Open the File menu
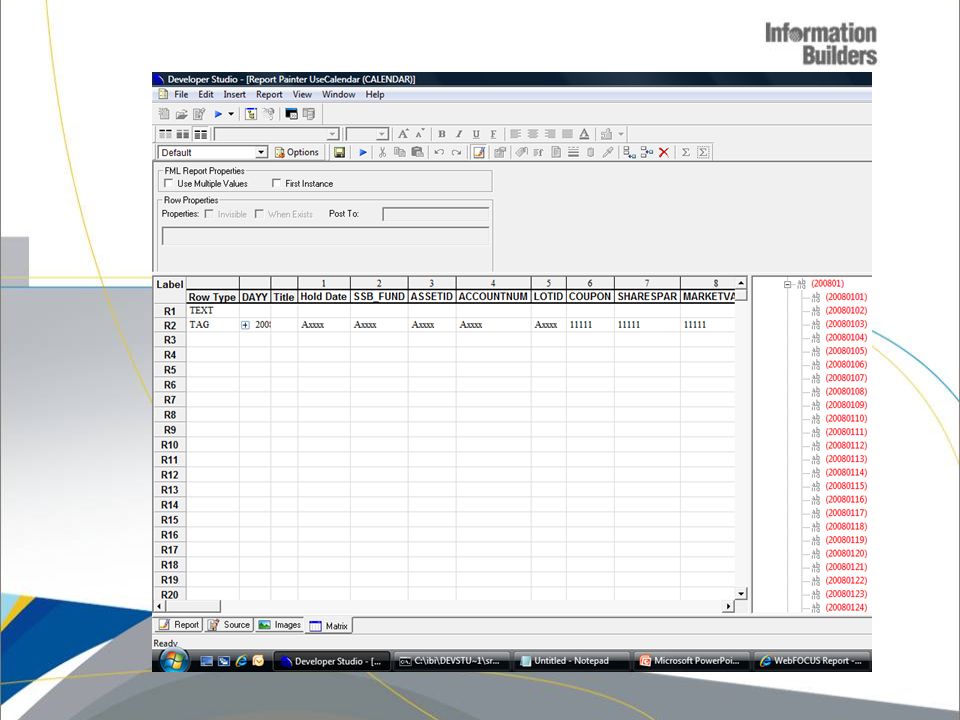 181,94
